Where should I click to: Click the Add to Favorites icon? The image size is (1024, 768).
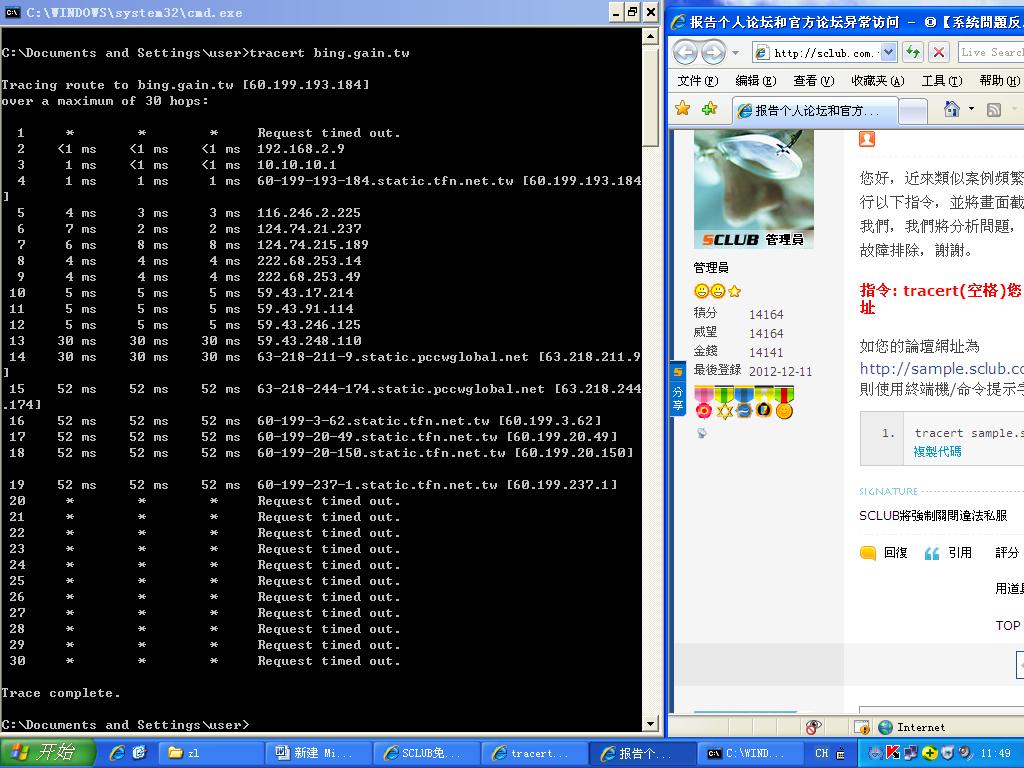tap(709, 109)
